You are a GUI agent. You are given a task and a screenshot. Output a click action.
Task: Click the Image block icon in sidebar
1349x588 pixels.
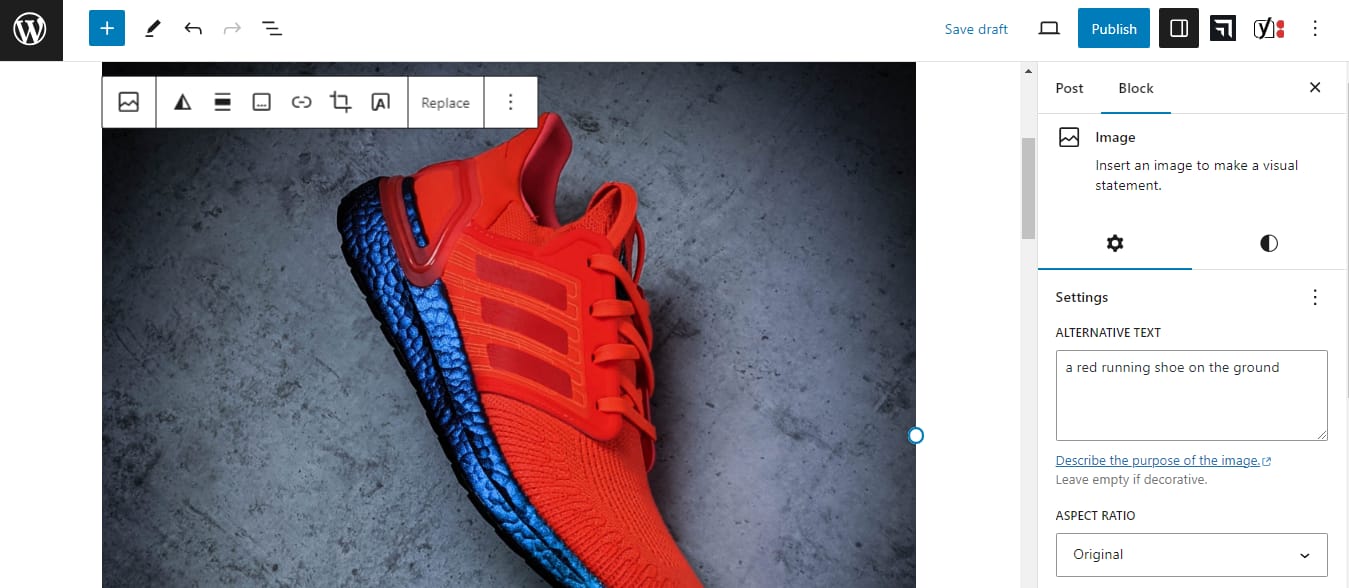click(1069, 137)
